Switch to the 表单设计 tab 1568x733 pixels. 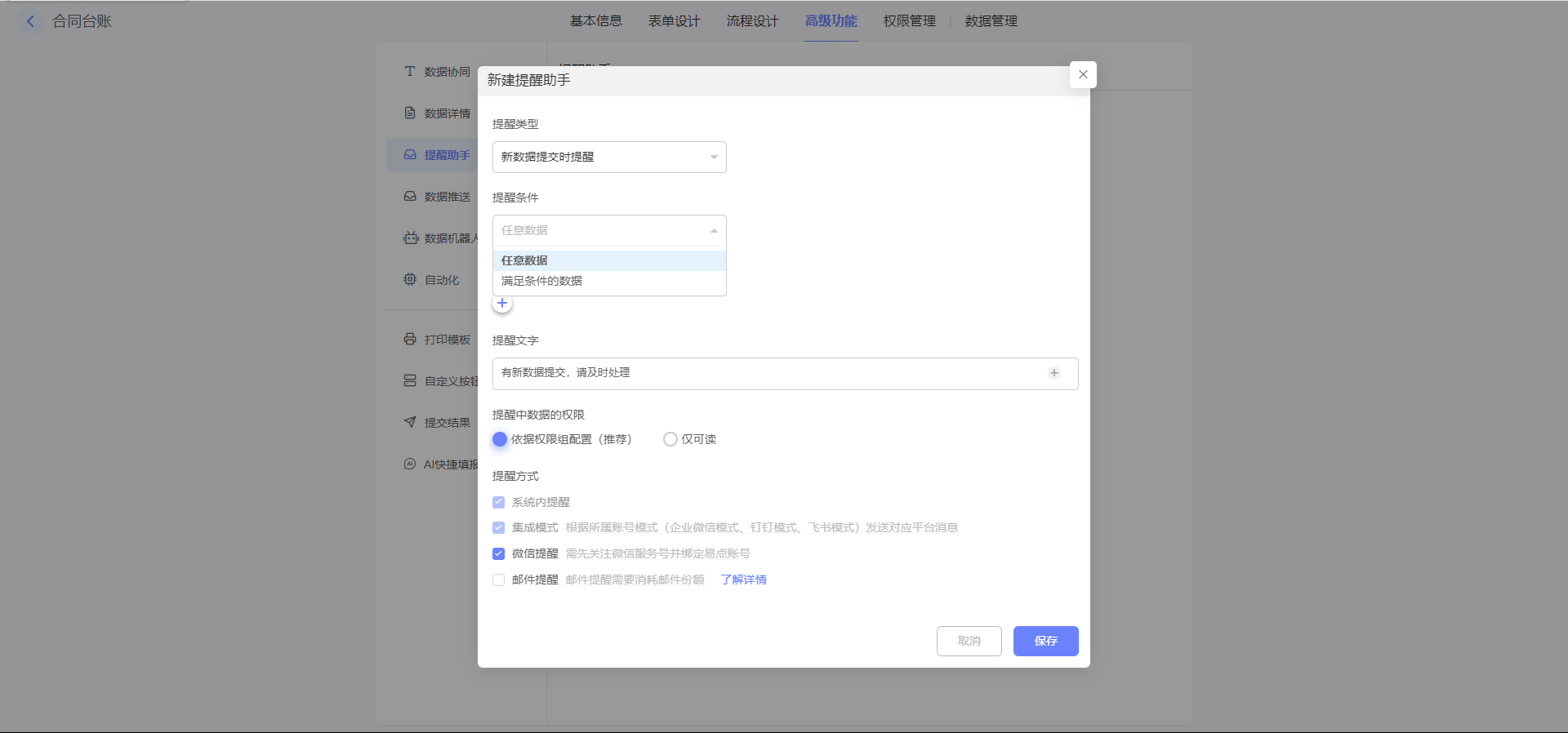[x=674, y=21]
